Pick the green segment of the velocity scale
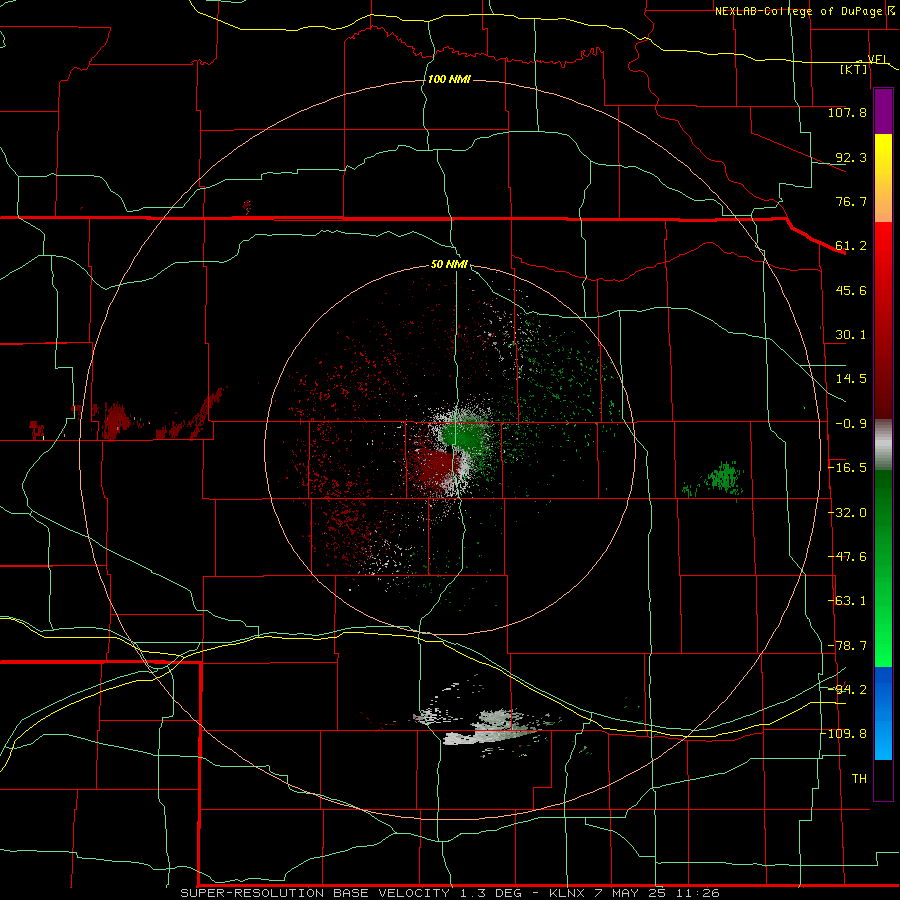Screen dimensions: 900x900 (x=883, y=568)
